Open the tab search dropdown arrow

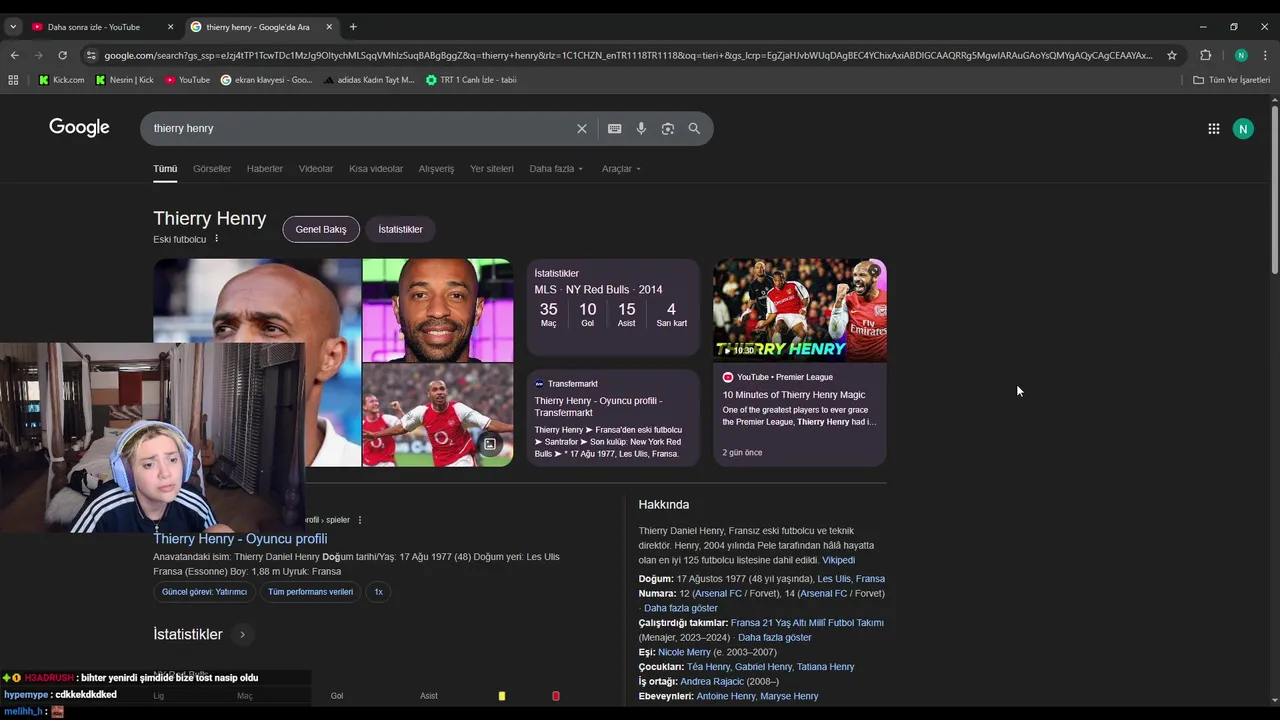[x=13, y=27]
